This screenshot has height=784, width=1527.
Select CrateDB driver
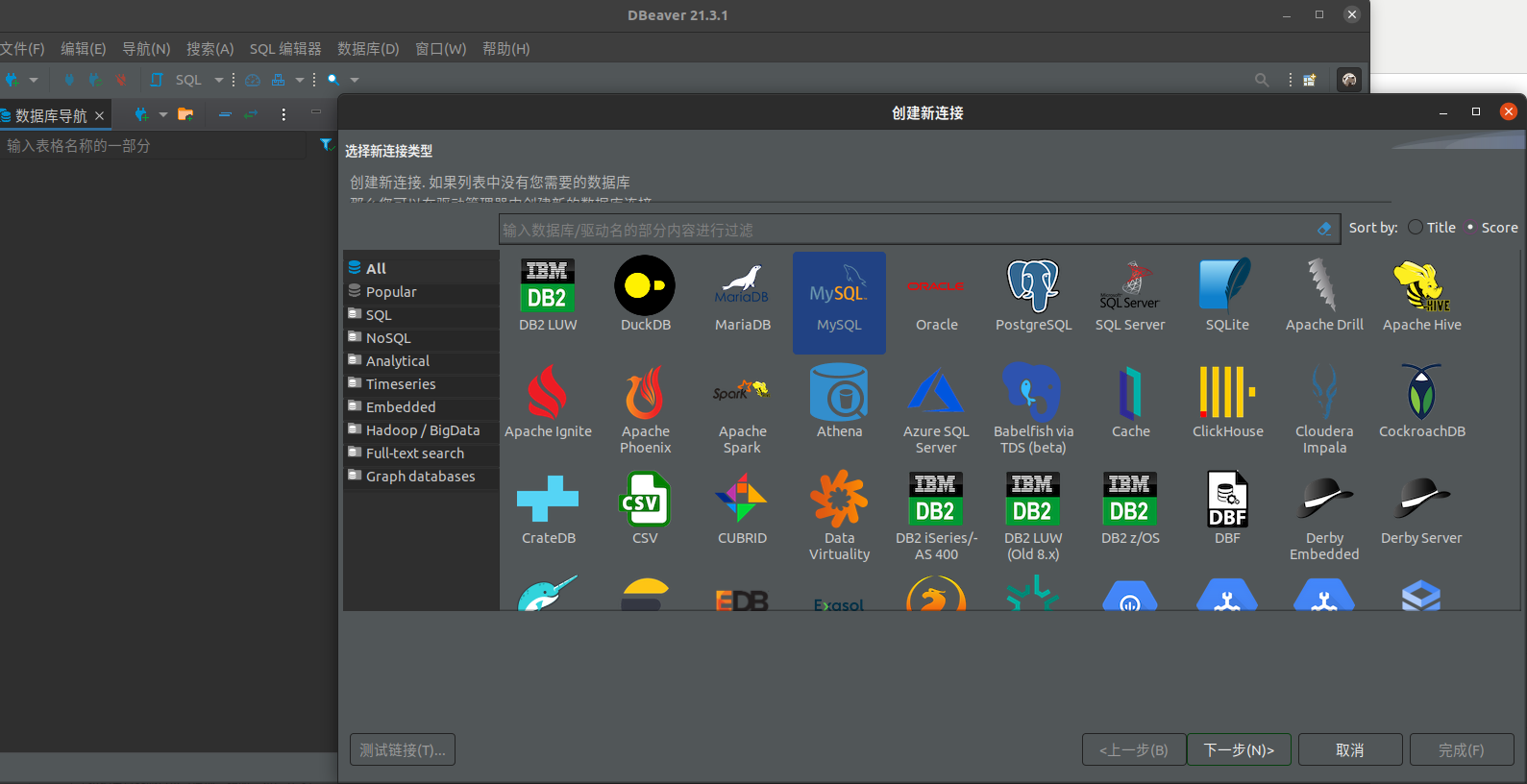point(548,509)
